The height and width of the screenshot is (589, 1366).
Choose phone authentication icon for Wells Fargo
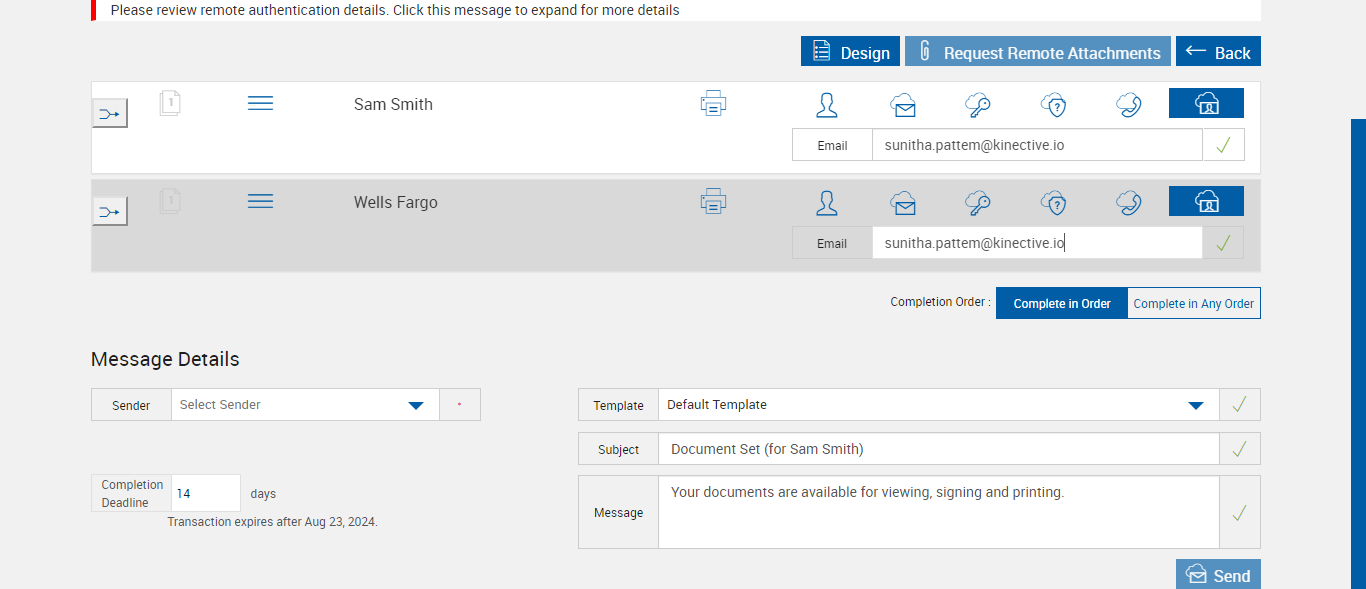[1129, 203]
